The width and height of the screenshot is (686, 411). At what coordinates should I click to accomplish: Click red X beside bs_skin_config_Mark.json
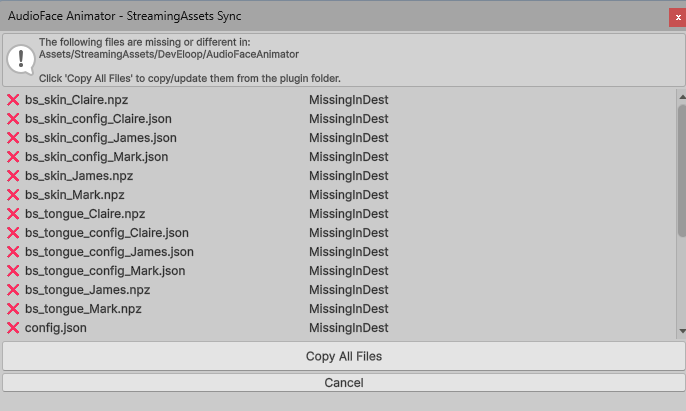(13, 157)
